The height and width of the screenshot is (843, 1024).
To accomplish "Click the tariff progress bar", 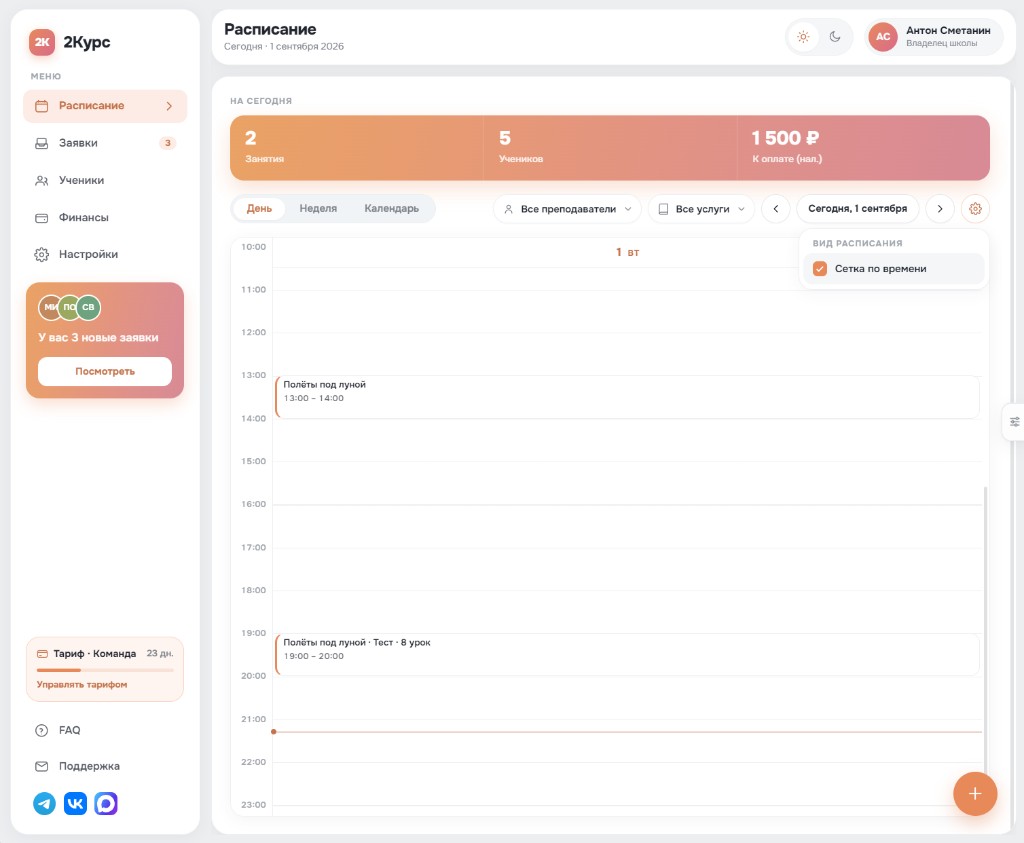I will click(105, 670).
